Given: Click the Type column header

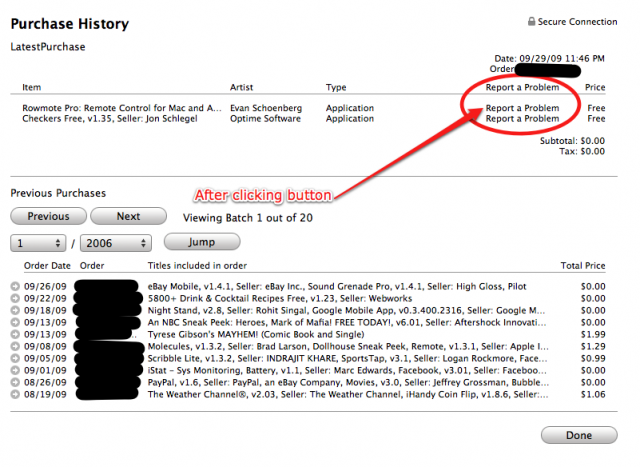Looking at the screenshot, I should [x=336, y=87].
